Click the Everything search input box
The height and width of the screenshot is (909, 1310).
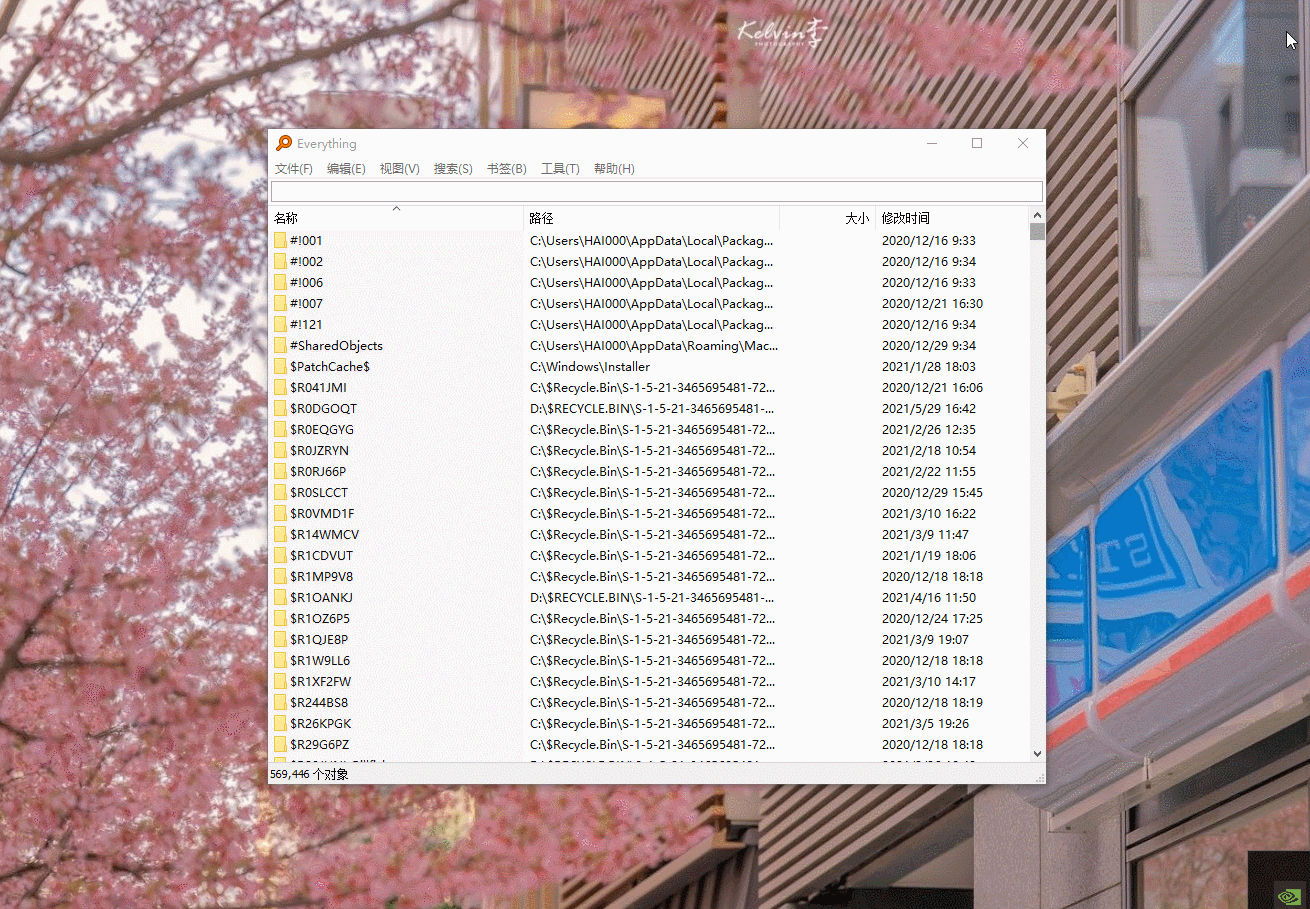657,191
